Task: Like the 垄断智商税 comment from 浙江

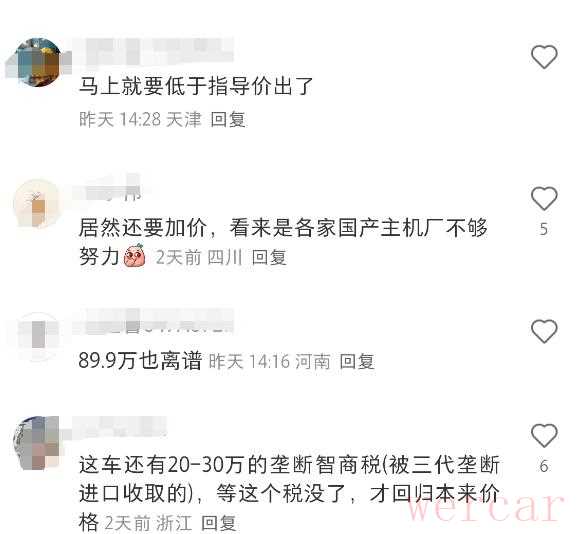Action: tap(544, 435)
